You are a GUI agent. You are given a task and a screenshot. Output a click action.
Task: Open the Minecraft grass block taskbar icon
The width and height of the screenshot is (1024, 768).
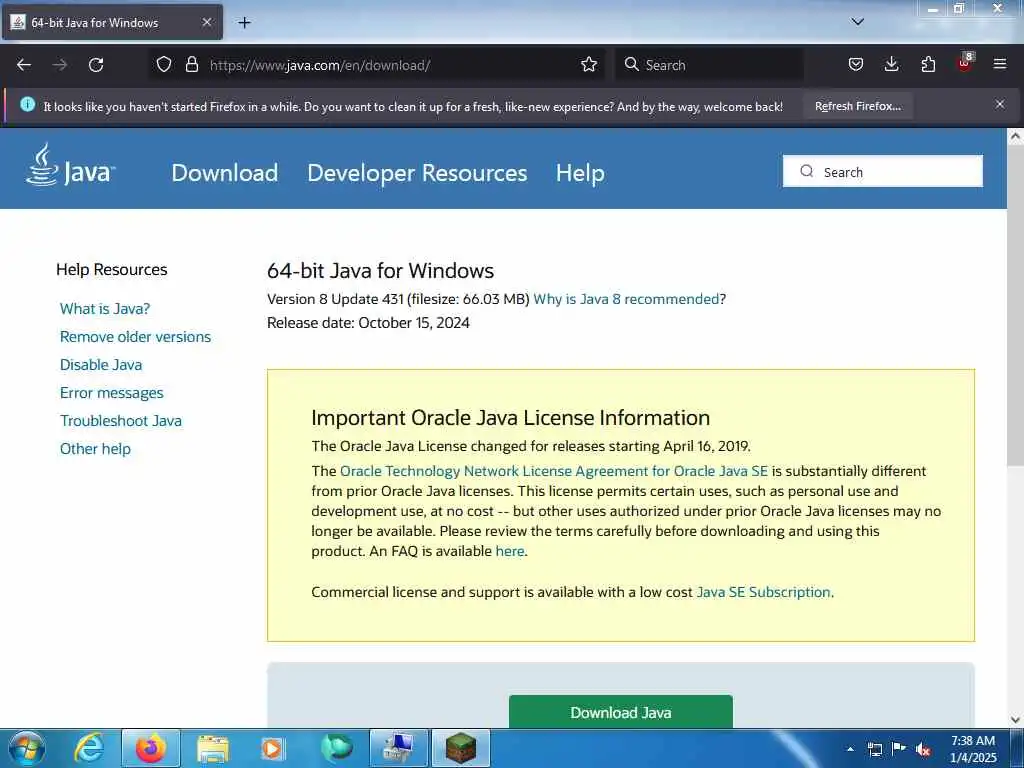(460, 748)
